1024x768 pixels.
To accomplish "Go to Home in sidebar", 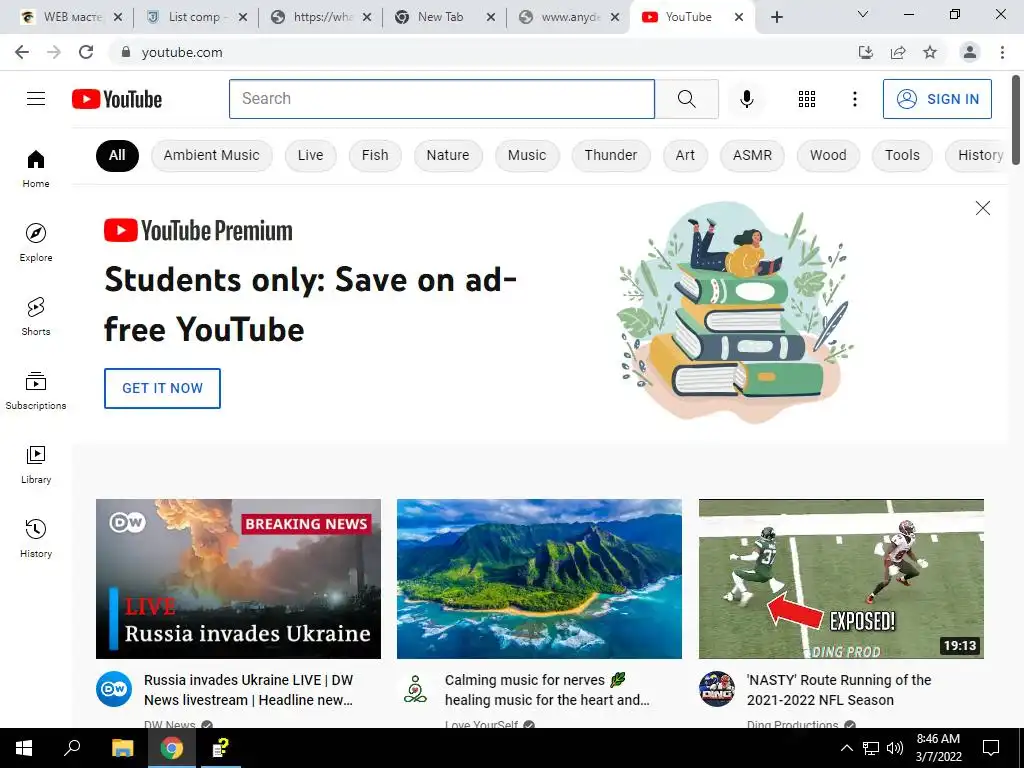I will [x=36, y=168].
